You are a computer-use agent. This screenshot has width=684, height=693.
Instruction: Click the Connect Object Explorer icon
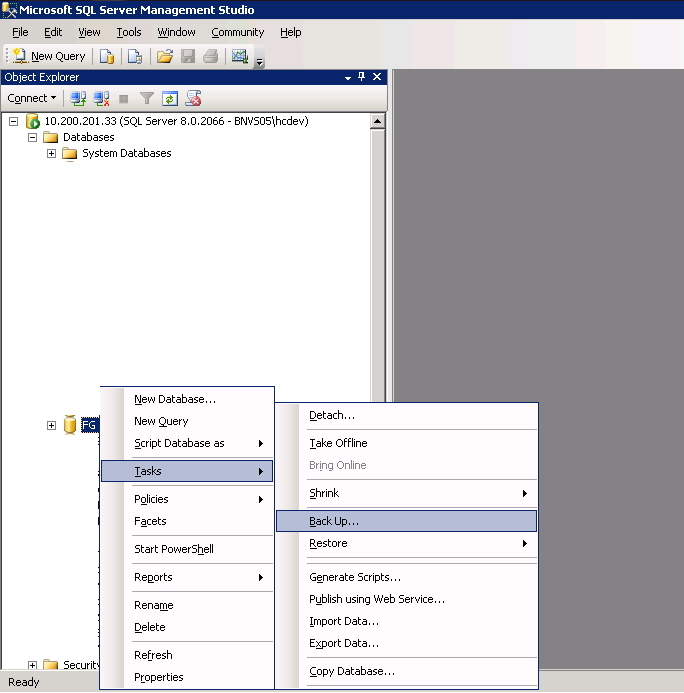(x=78, y=98)
